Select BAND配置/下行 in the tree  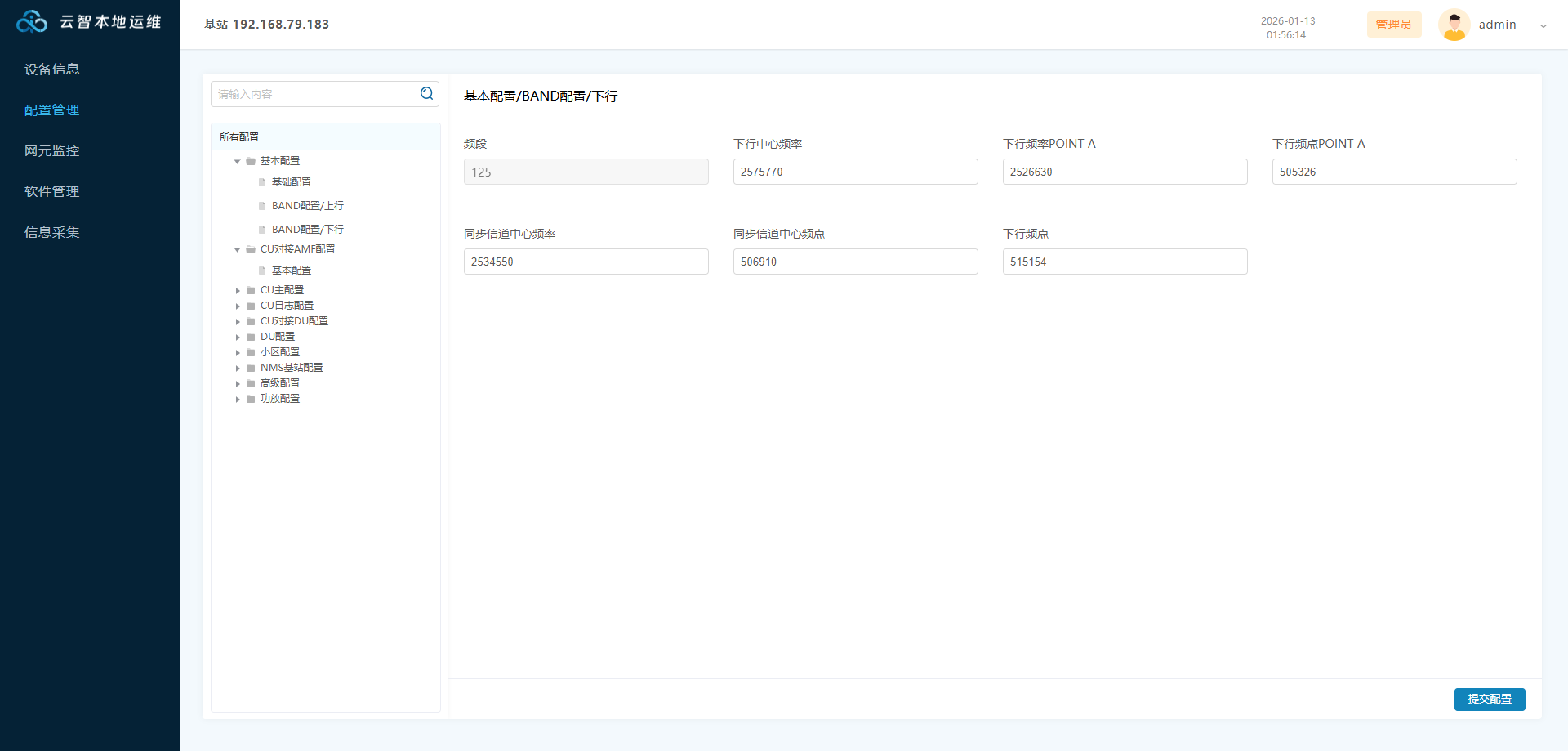point(307,230)
